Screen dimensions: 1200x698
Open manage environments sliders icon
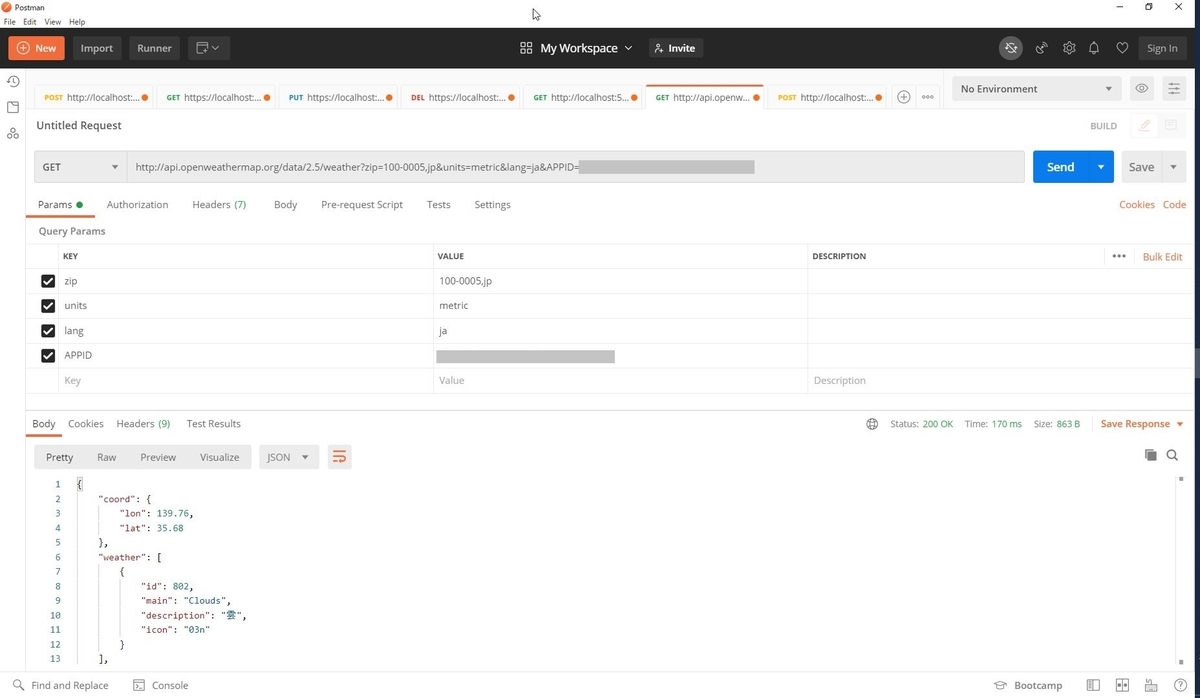click(1174, 89)
